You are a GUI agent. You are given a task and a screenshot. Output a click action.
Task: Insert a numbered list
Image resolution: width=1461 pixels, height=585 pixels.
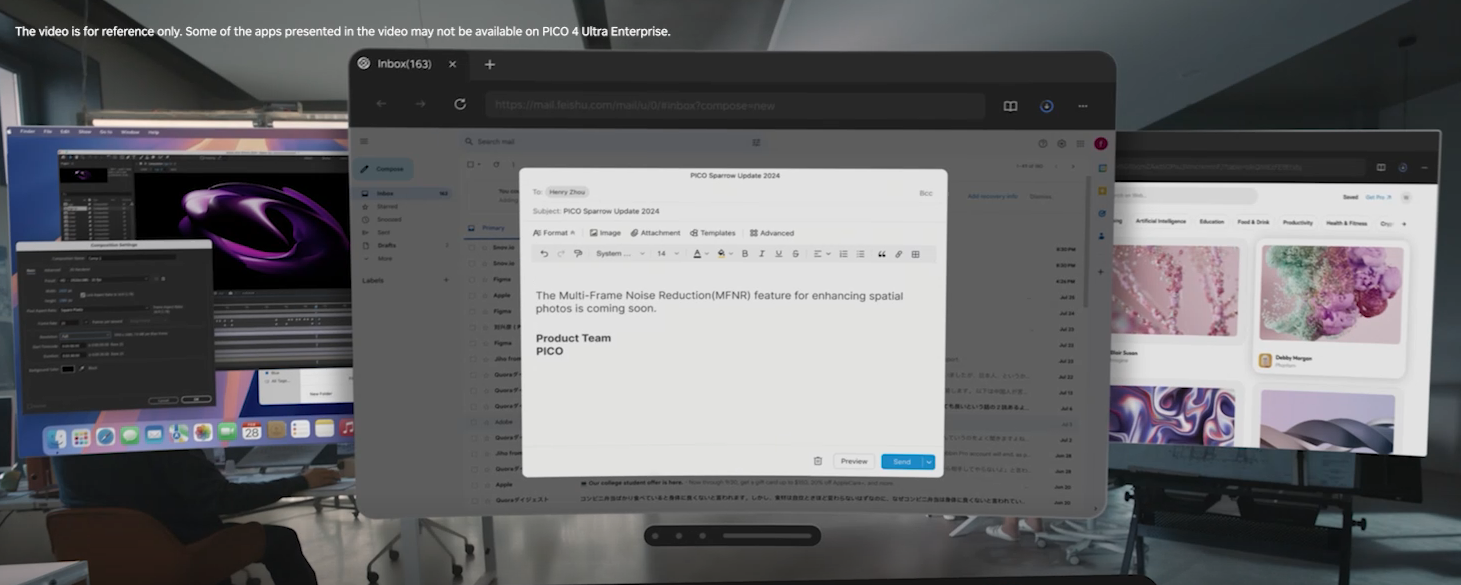843,254
